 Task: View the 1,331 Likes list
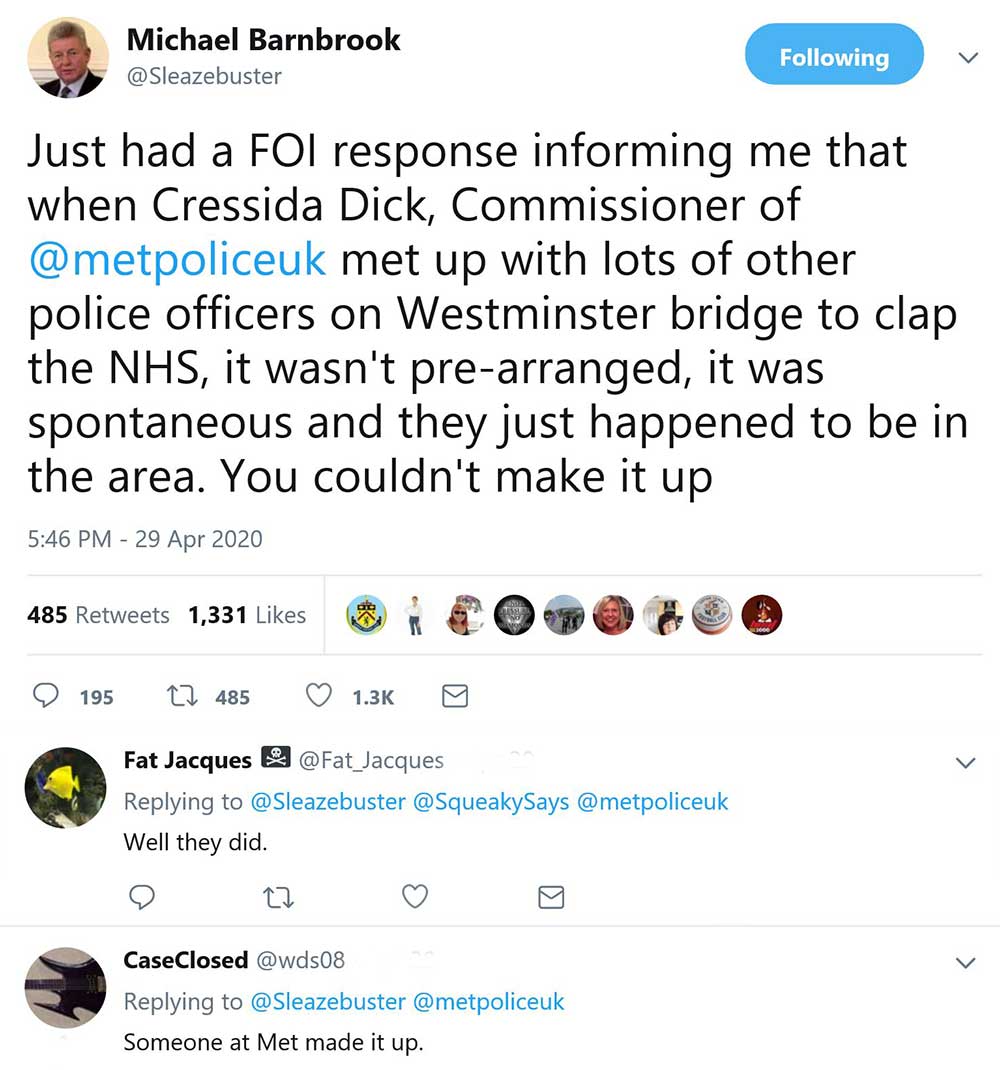[247, 615]
